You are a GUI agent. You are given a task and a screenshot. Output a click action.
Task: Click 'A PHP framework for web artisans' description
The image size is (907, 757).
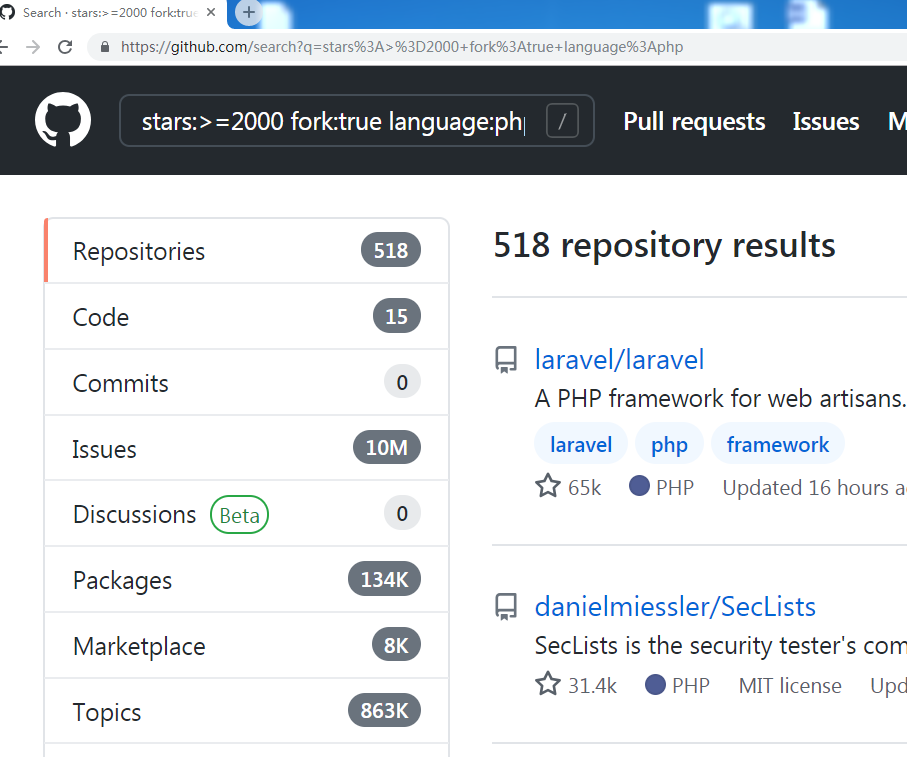click(720, 398)
